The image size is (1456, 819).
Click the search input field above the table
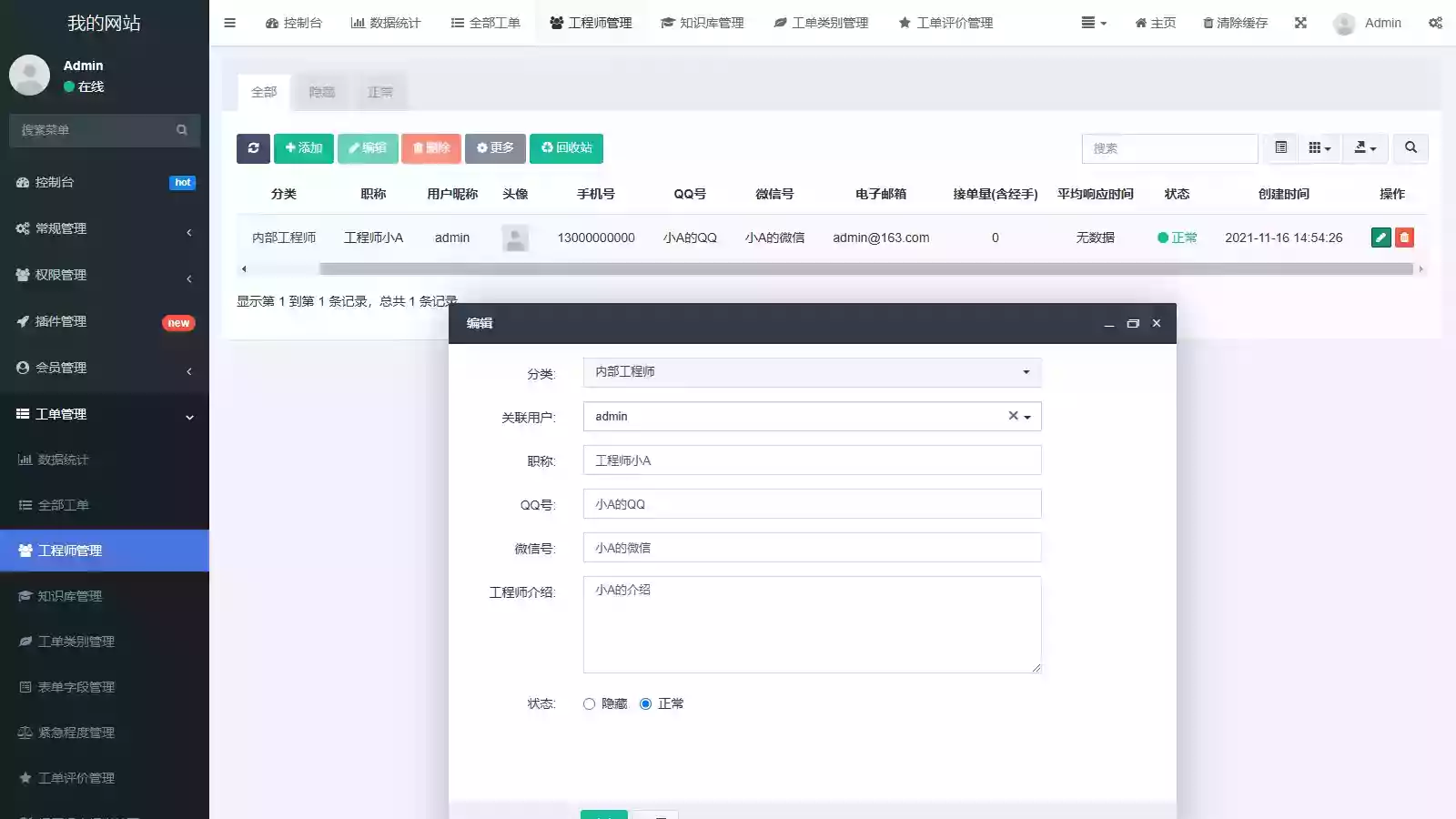(x=1169, y=148)
